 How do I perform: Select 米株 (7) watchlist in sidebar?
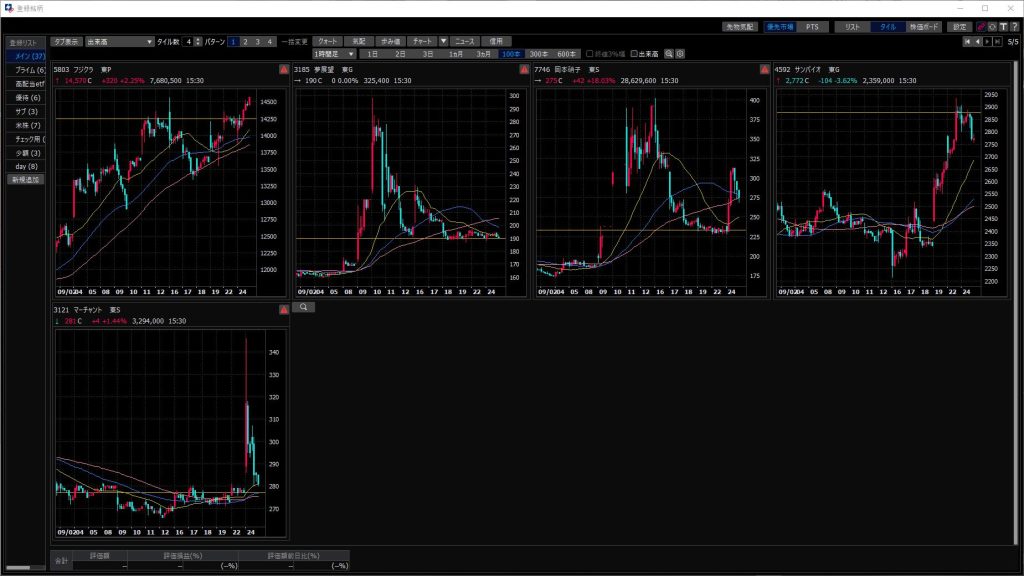click(x=28, y=125)
